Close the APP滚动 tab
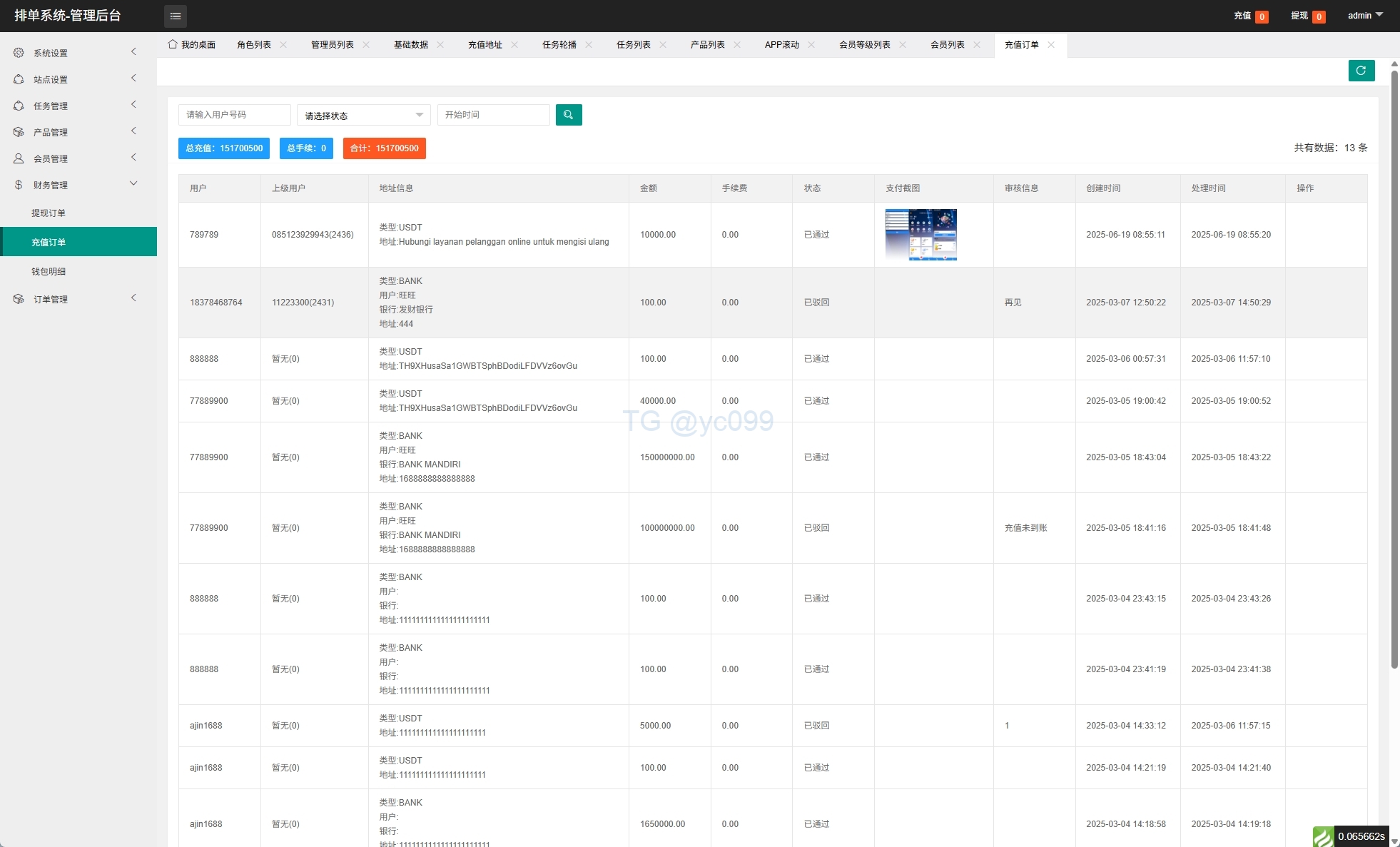 (811, 45)
